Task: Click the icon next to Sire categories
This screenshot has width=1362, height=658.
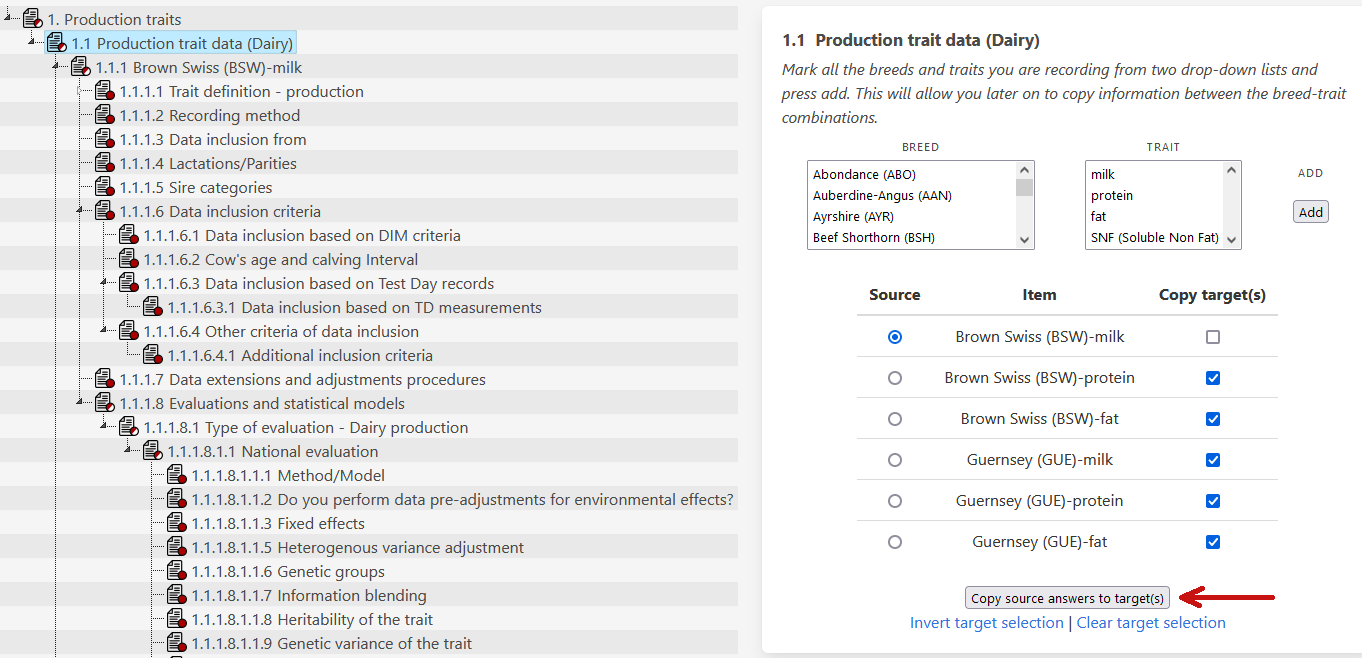Action: pyautogui.click(x=104, y=187)
